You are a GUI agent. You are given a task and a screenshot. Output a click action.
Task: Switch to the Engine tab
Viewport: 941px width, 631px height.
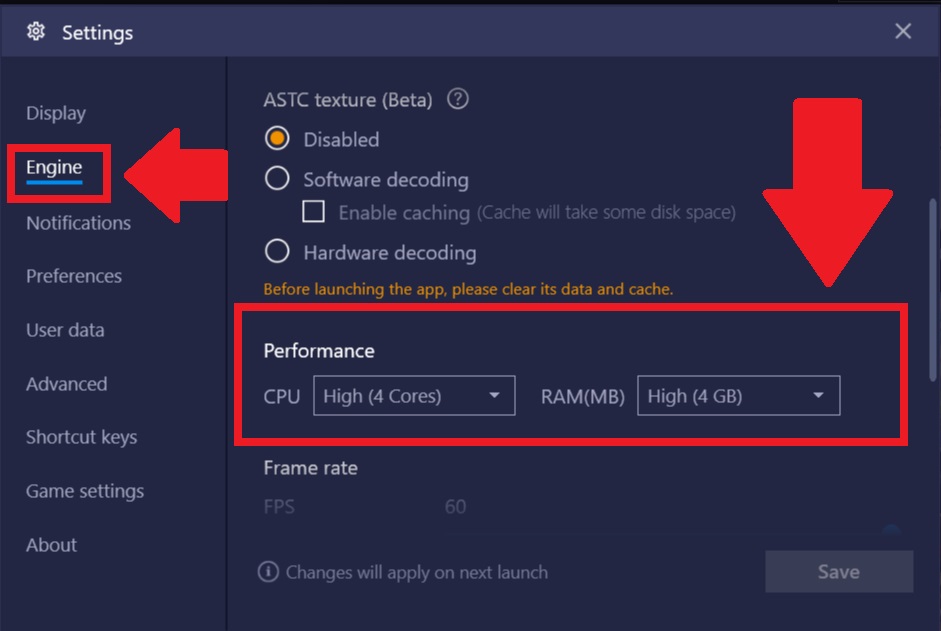coord(54,168)
